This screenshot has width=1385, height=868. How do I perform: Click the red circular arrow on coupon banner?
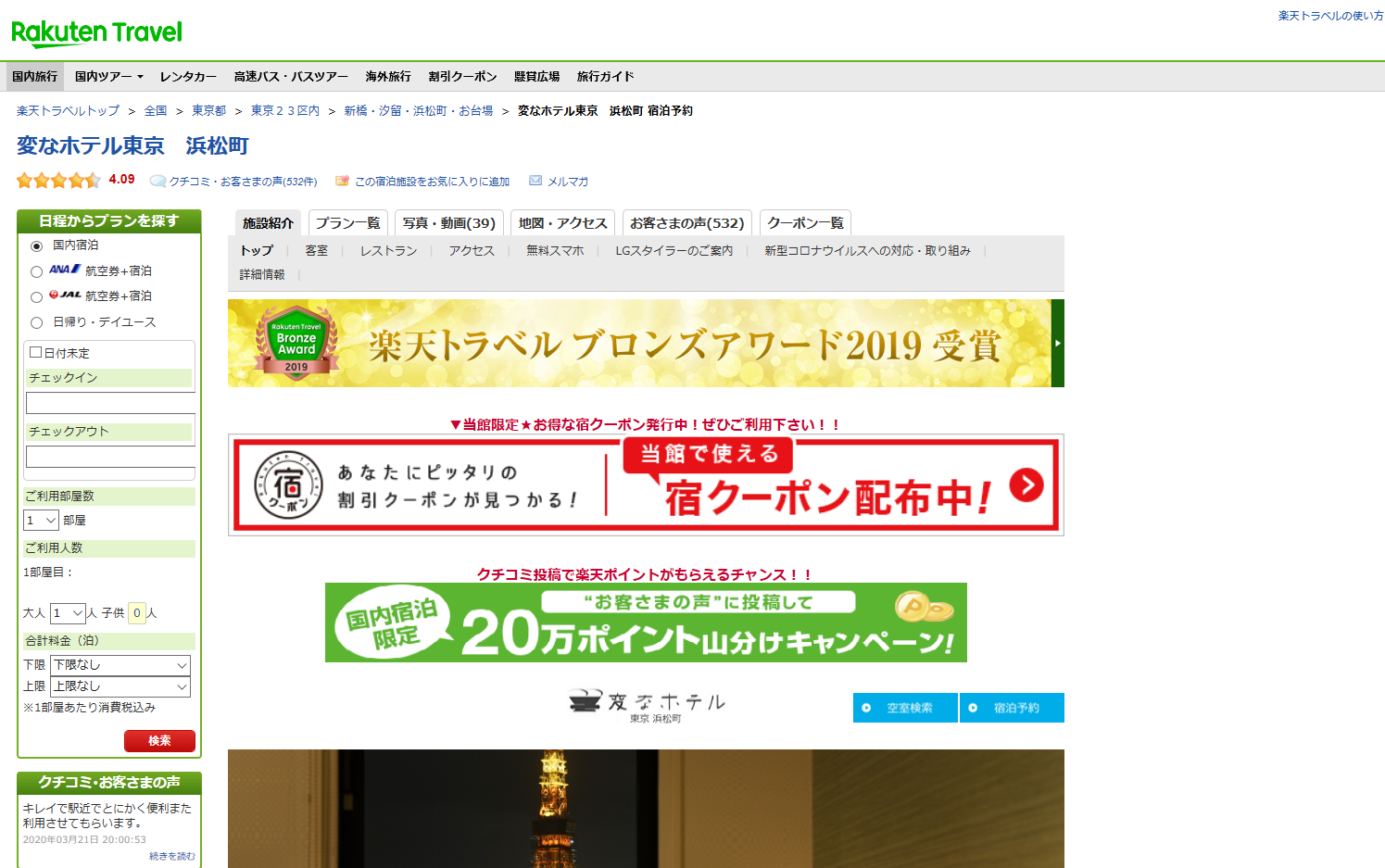click(1026, 484)
